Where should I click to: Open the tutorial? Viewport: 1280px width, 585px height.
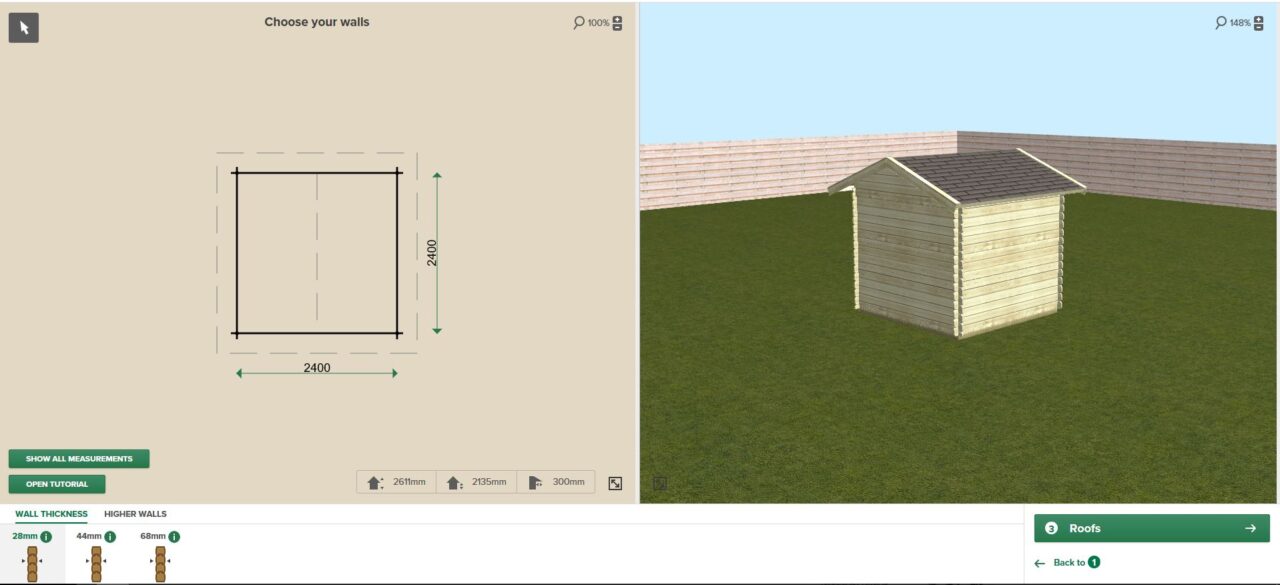55,483
